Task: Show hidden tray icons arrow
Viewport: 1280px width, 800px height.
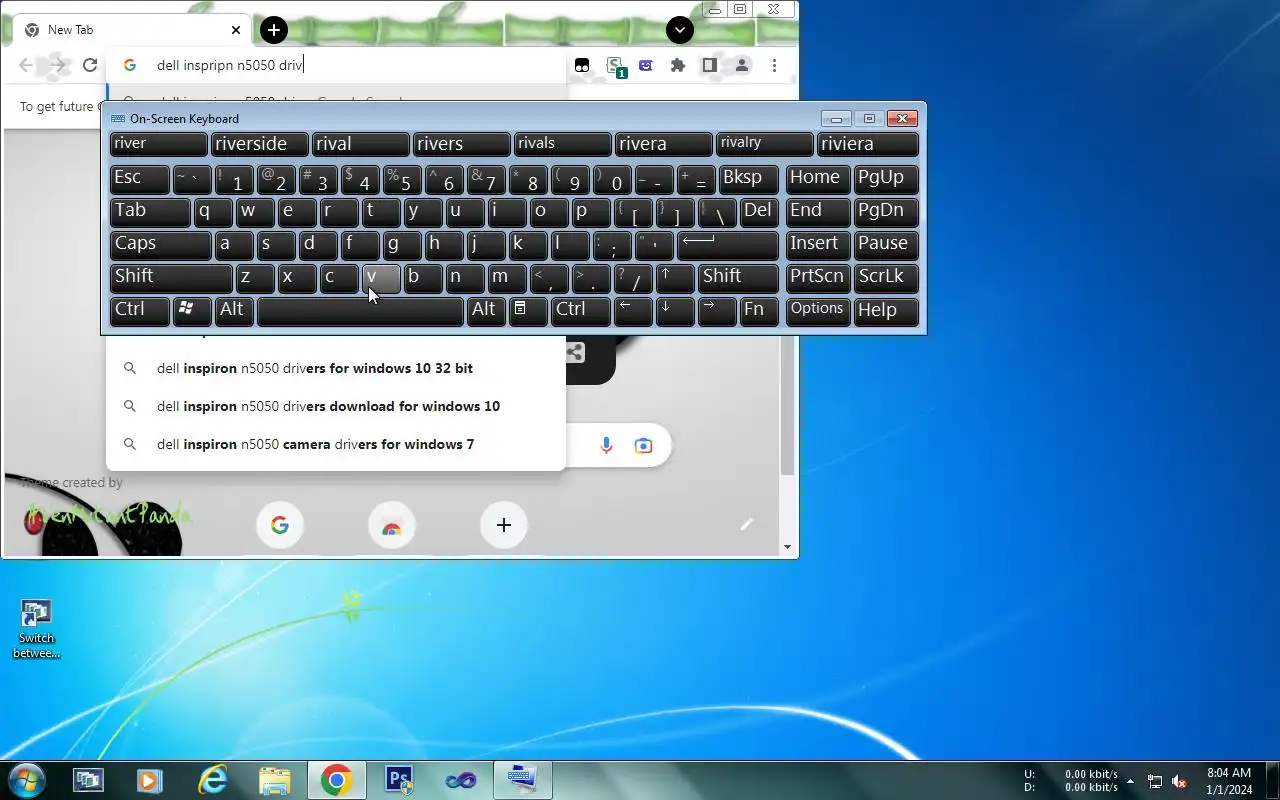Action: pos(1131,781)
